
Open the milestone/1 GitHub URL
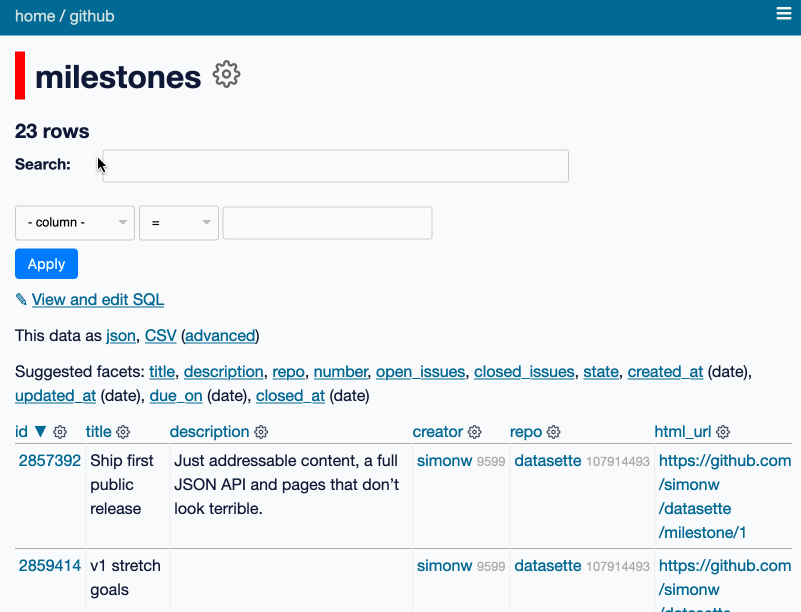tap(724, 497)
